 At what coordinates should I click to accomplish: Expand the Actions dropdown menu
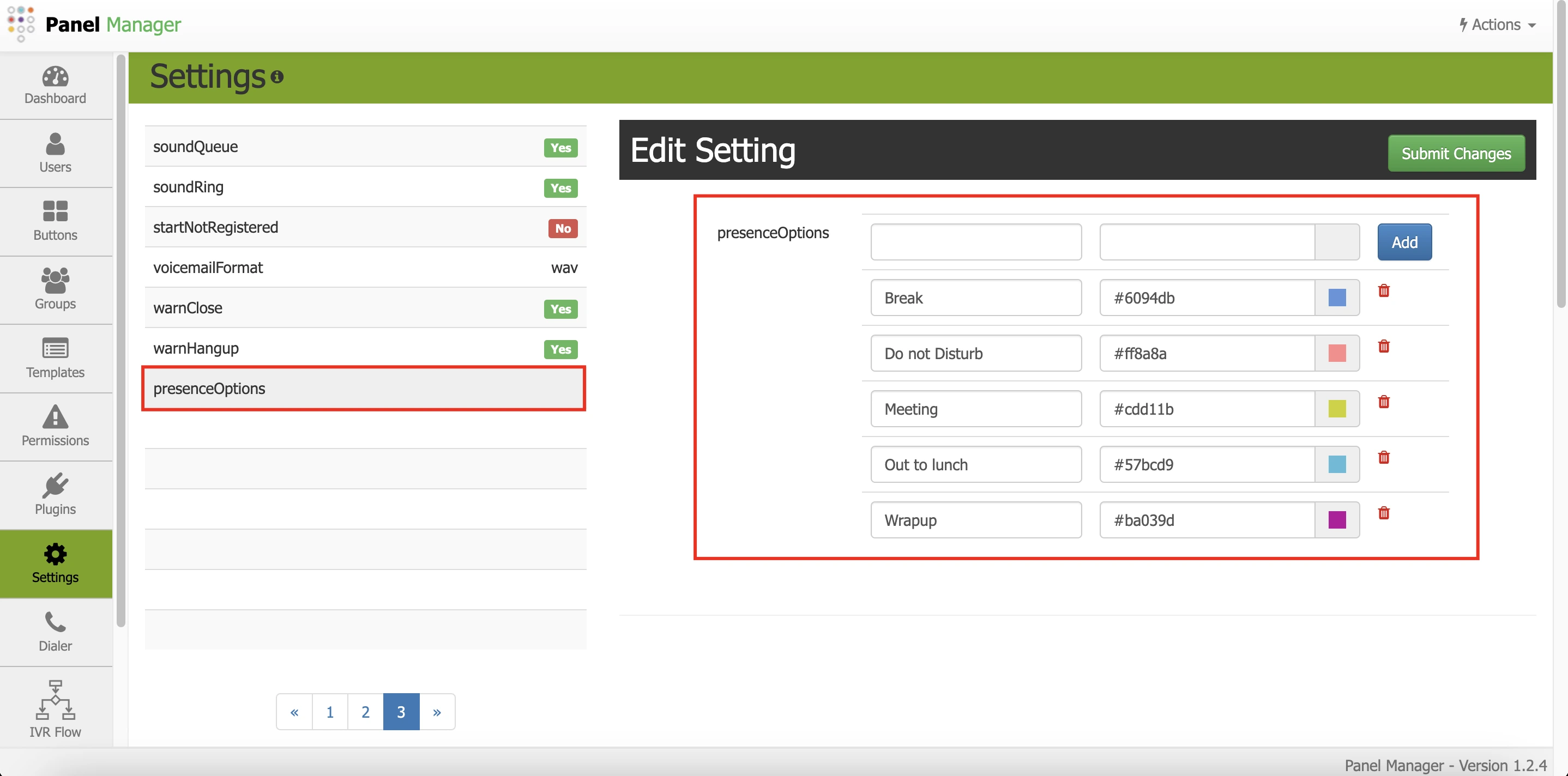point(1498,25)
